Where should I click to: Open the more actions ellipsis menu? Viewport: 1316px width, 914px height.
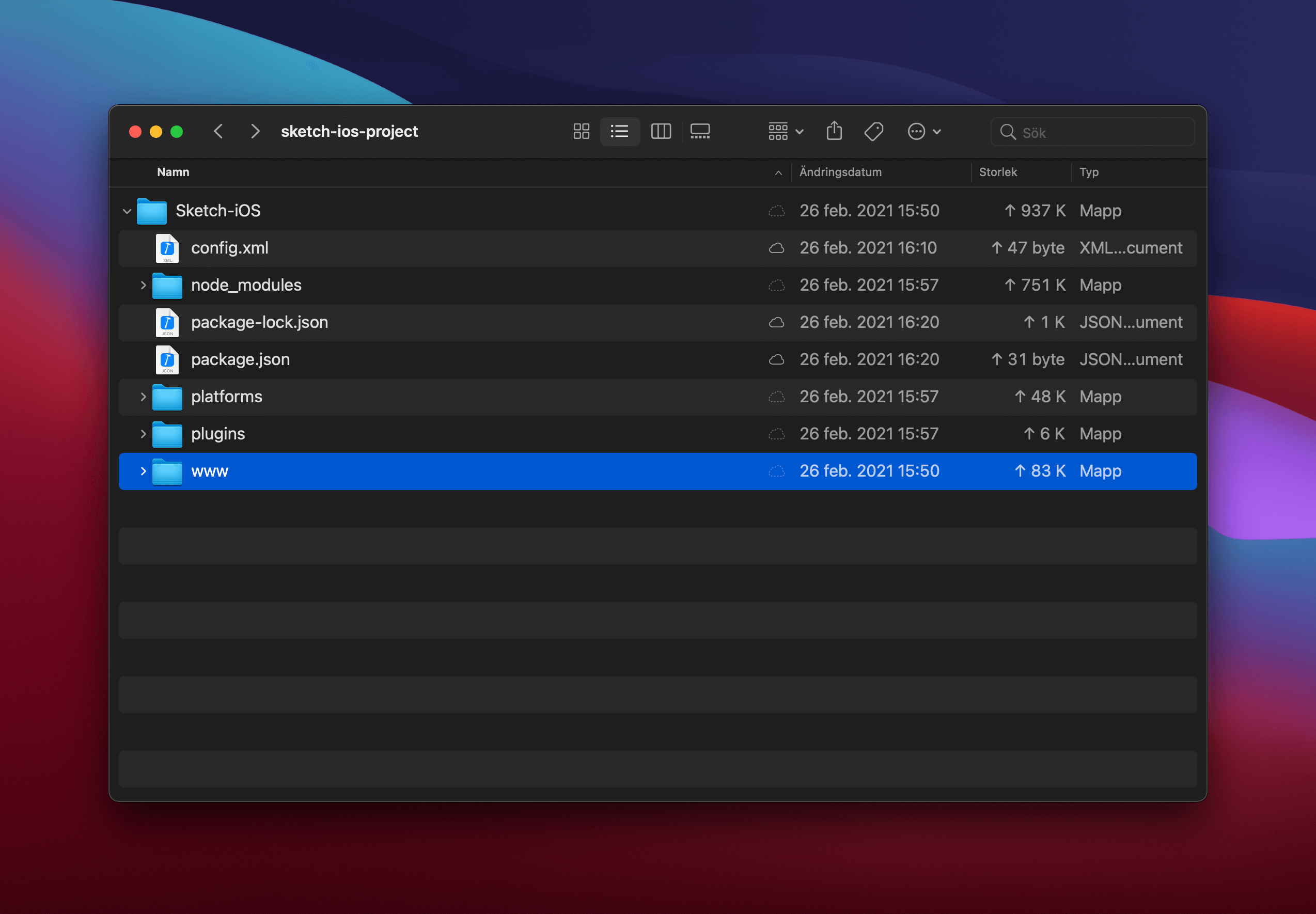pos(925,132)
